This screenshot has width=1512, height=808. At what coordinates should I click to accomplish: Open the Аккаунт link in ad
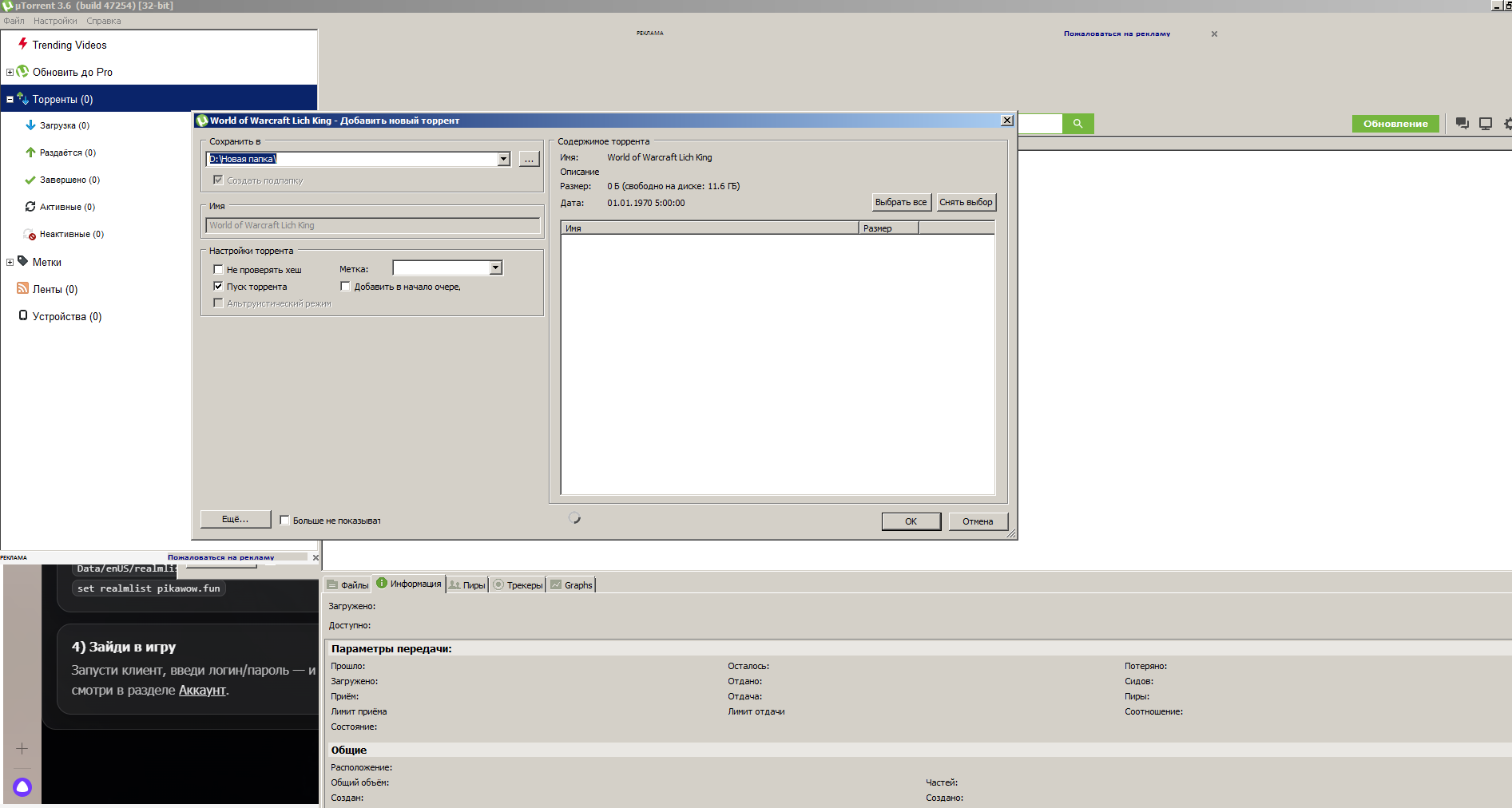[x=202, y=690]
